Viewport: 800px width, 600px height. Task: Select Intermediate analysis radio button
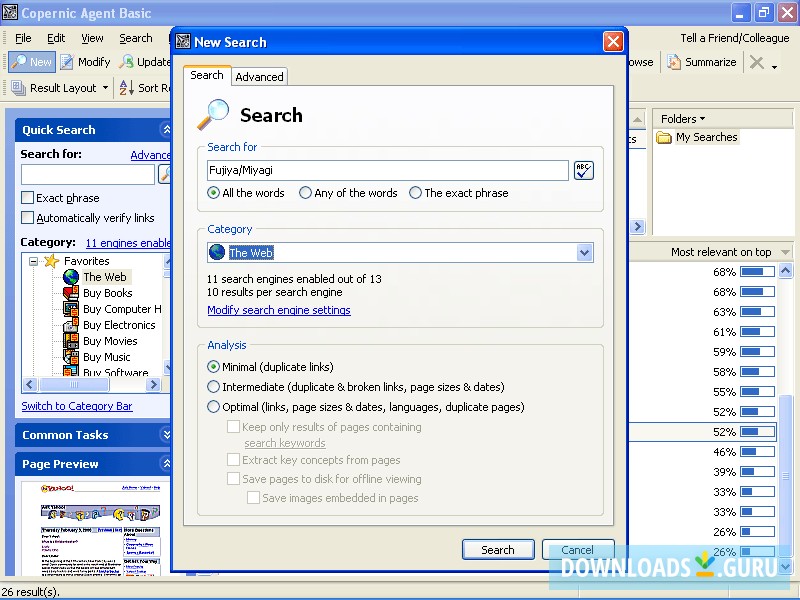[x=213, y=387]
